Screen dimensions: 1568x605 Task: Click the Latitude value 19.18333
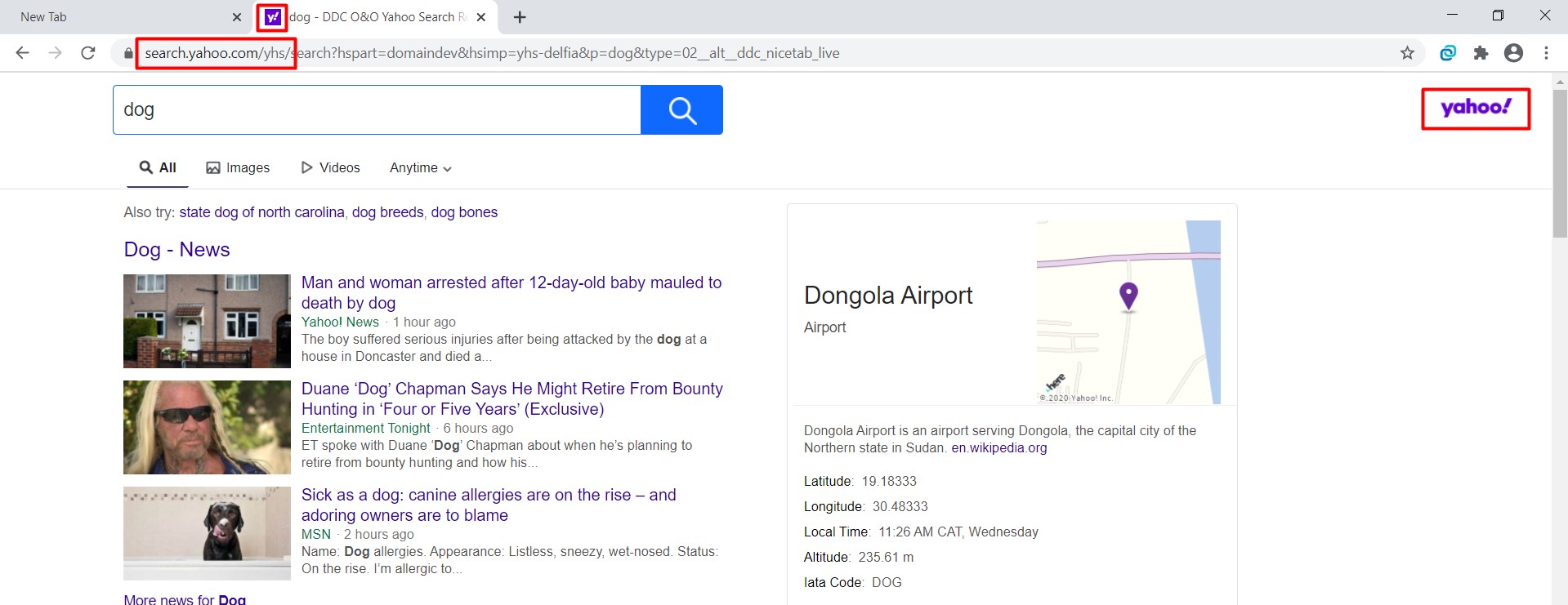889,481
